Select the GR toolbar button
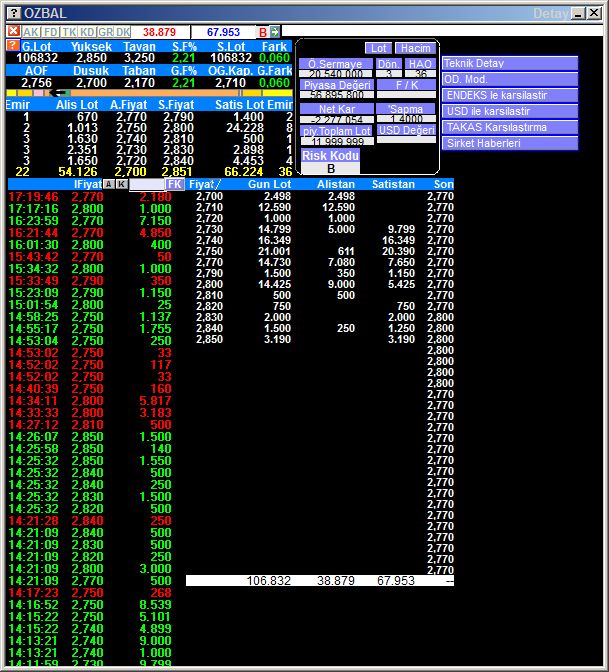Image resolution: width=609 pixels, height=672 pixels. 105,32
